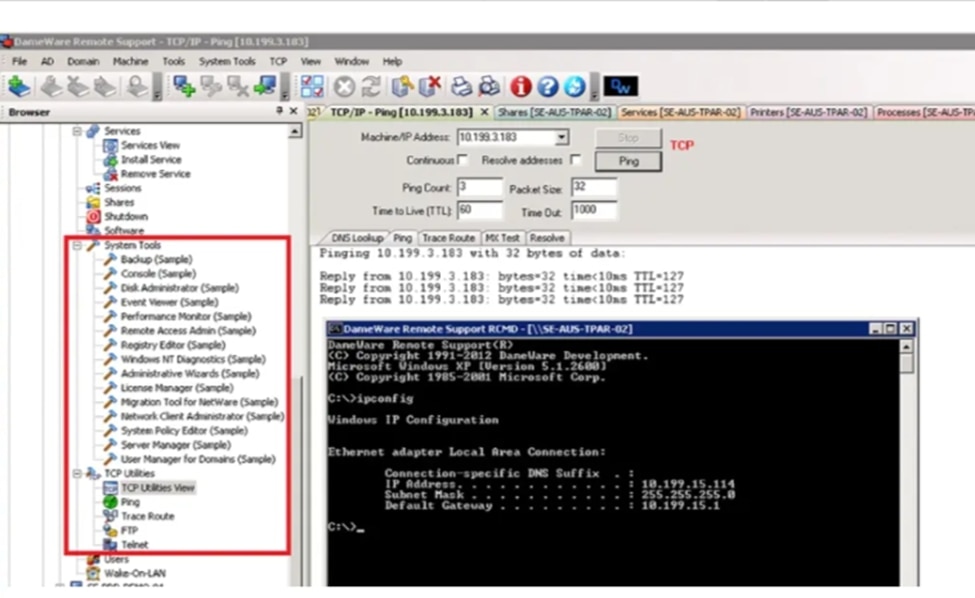Click the refresh arrows toolbar icon

[371, 86]
